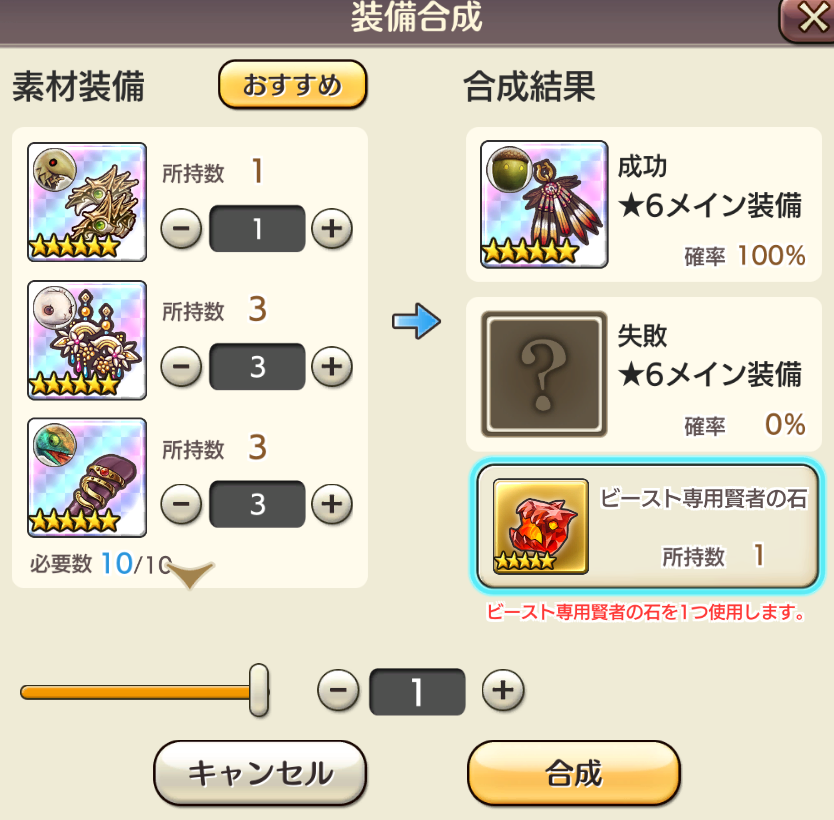Image resolution: width=834 pixels, height=820 pixels.
Task: Select the rabbit flower hairpin material equipment
Action: tap(87, 340)
